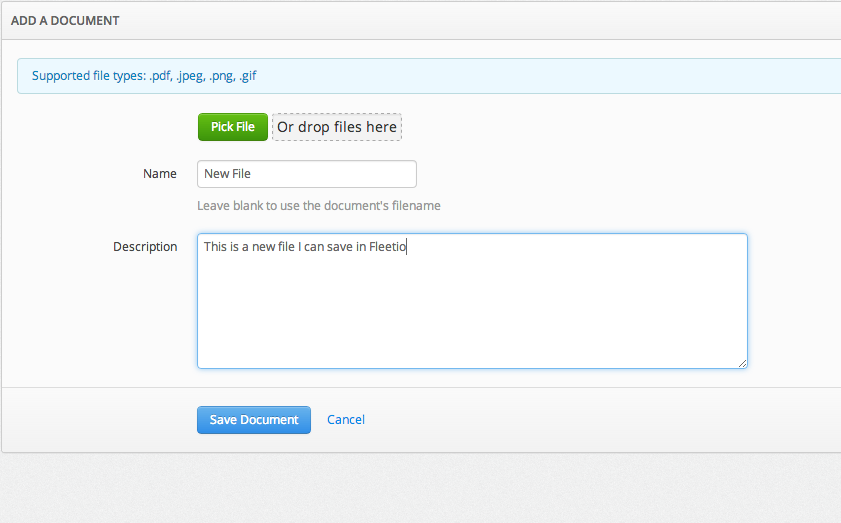841x523 pixels.
Task: Click '.gif' in the supported types notice
Action: click(x=248, y=76)
